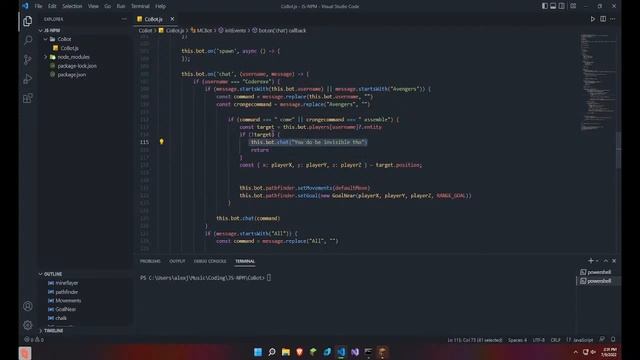Select the Terminal panel tab
640x360 pixels.
[245, 261]
